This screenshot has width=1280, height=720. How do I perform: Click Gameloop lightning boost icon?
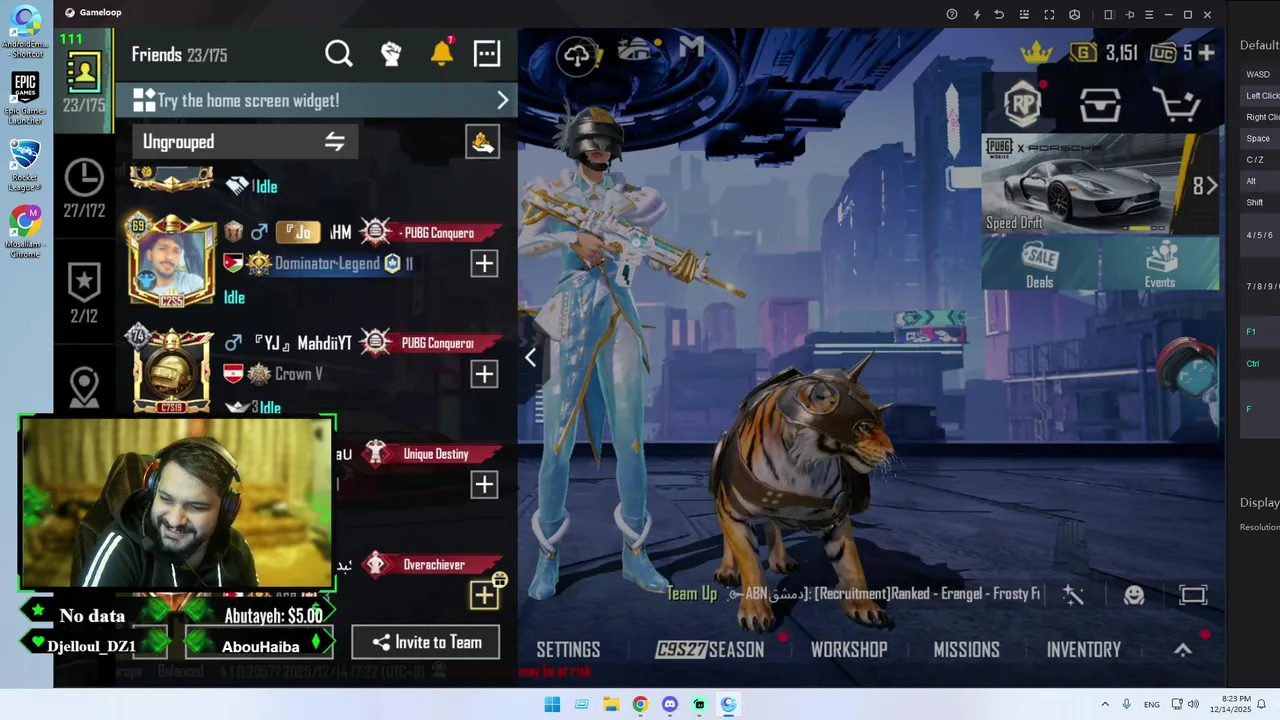pyautogui.click(x=977, y=14)
